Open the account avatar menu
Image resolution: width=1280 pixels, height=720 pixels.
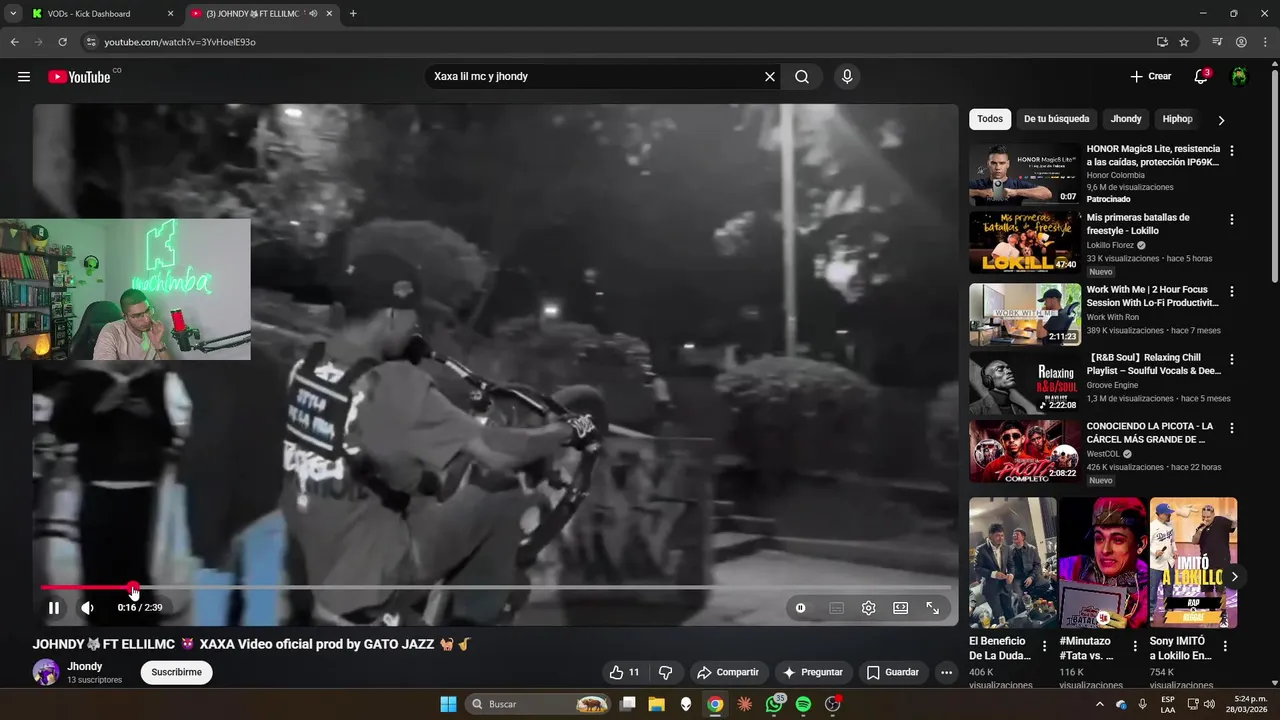pyautogui.click(x=1239, y=77)
